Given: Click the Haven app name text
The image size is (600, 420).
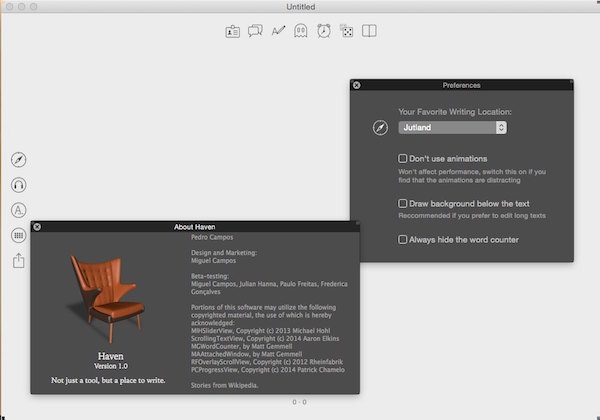Looking at the screenshot, I should 111,356.
